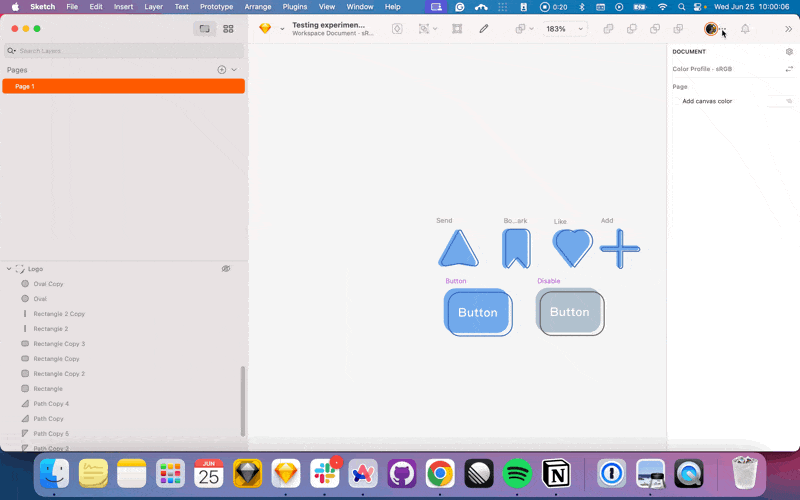The image size is (800, 500).
Task: Open Spotlight search in the menu bar
Action: (x=681, y=7)
